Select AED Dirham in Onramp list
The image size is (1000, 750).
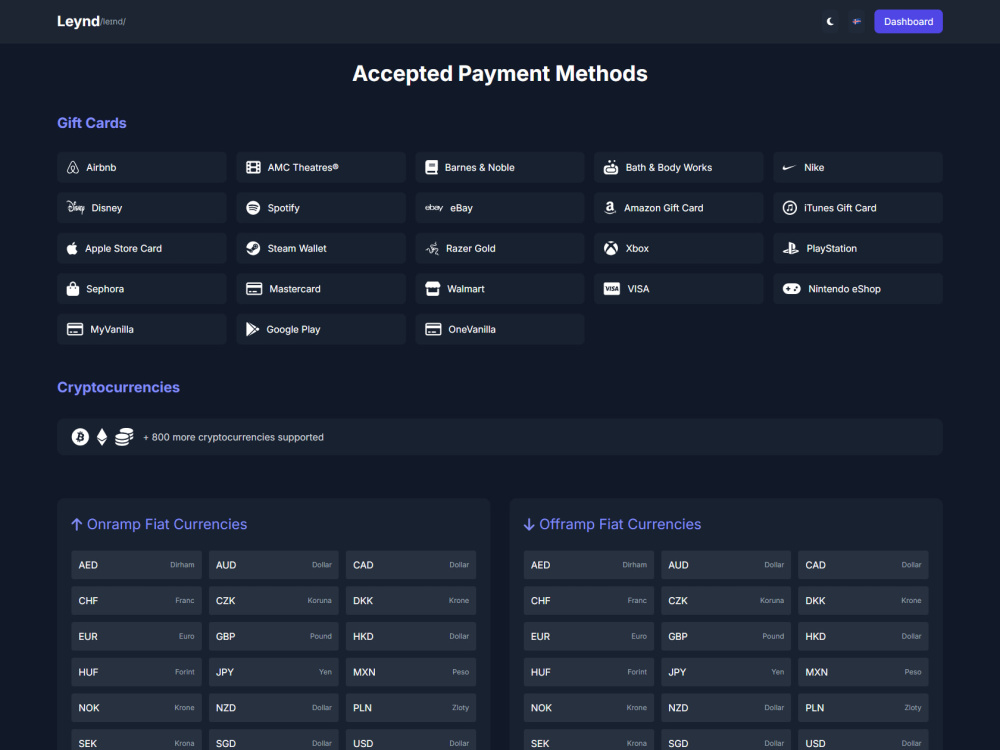click(136, 565)
